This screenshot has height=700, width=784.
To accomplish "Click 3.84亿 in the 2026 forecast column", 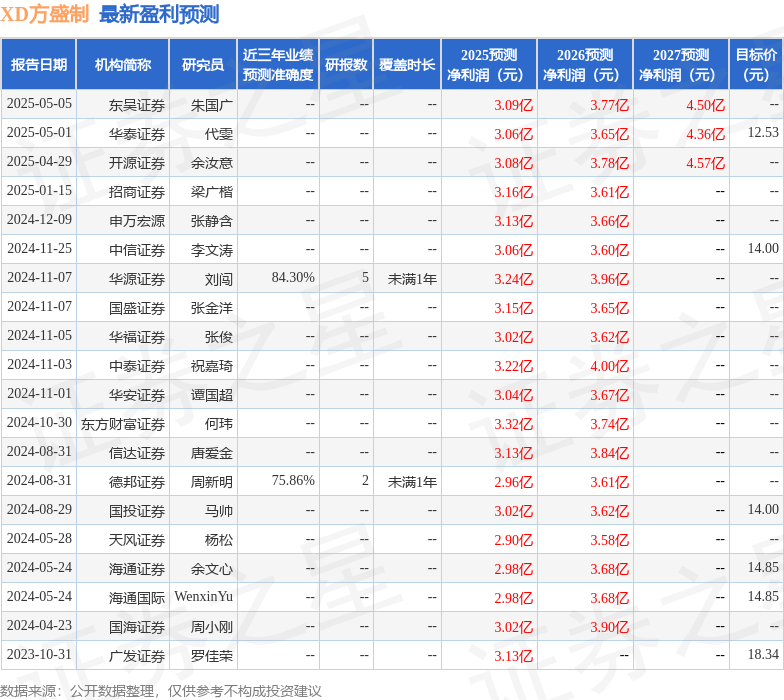I will tap(610, 453).
